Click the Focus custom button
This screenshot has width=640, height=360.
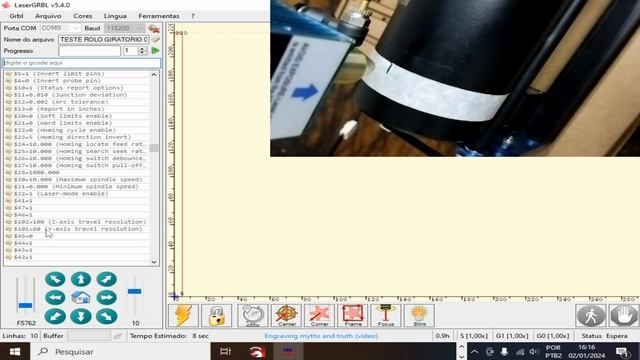click(x=386, y=315)
